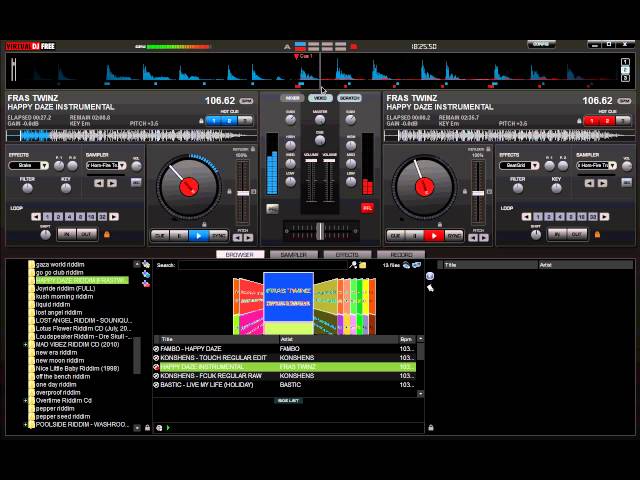Select loop length 4 on left deck
The height and width of the screenshot is (480, 640).
69,217
